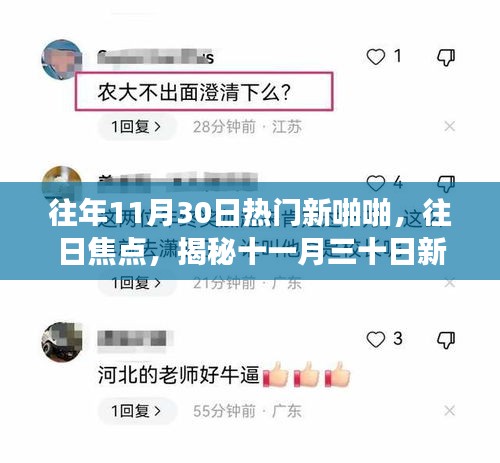Like the 河北的老师好牛逼 comment
This screenshot has width=500, height=463.
[x=376, y=340]
